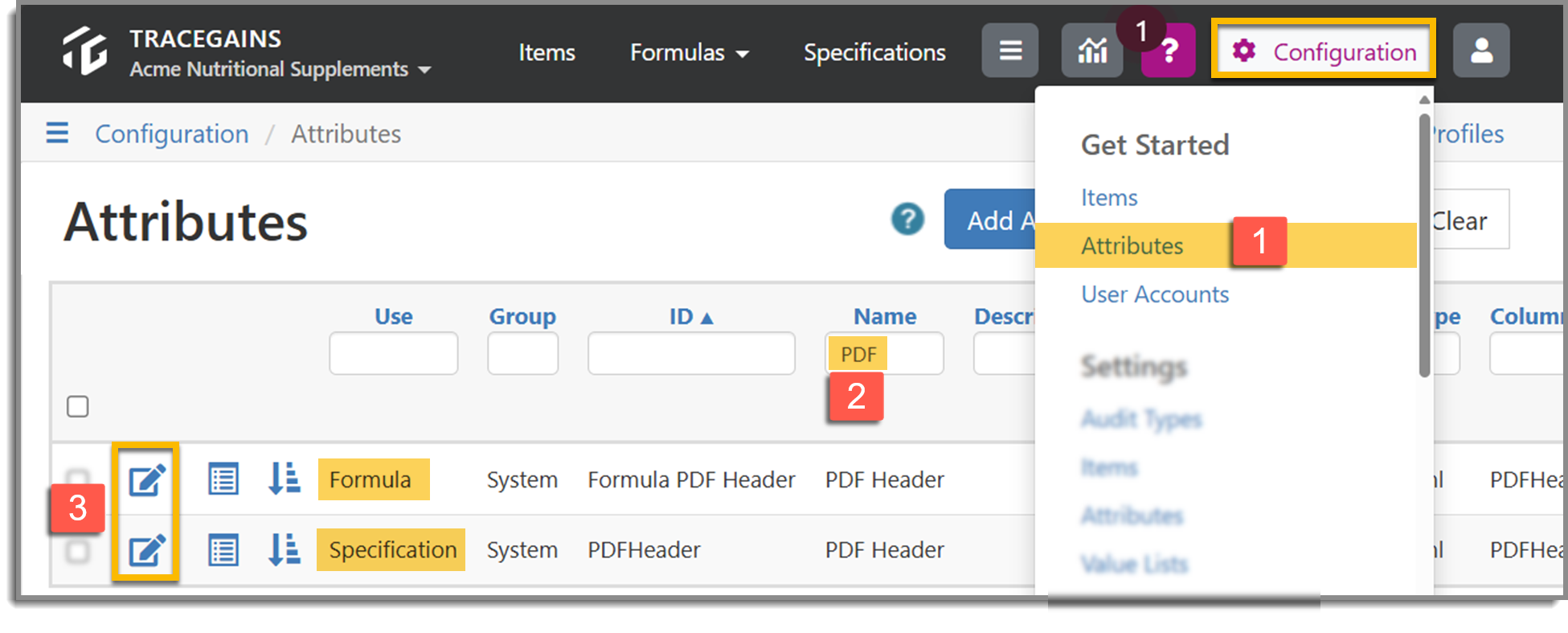Click the Formula PDF Header ID cell
This screenshot has height=633, width=1568.
[691, 479]
